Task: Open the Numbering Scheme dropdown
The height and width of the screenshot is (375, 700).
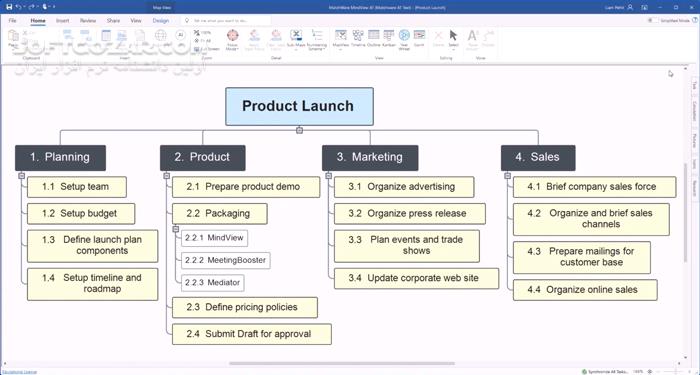Action: [317, 40]
